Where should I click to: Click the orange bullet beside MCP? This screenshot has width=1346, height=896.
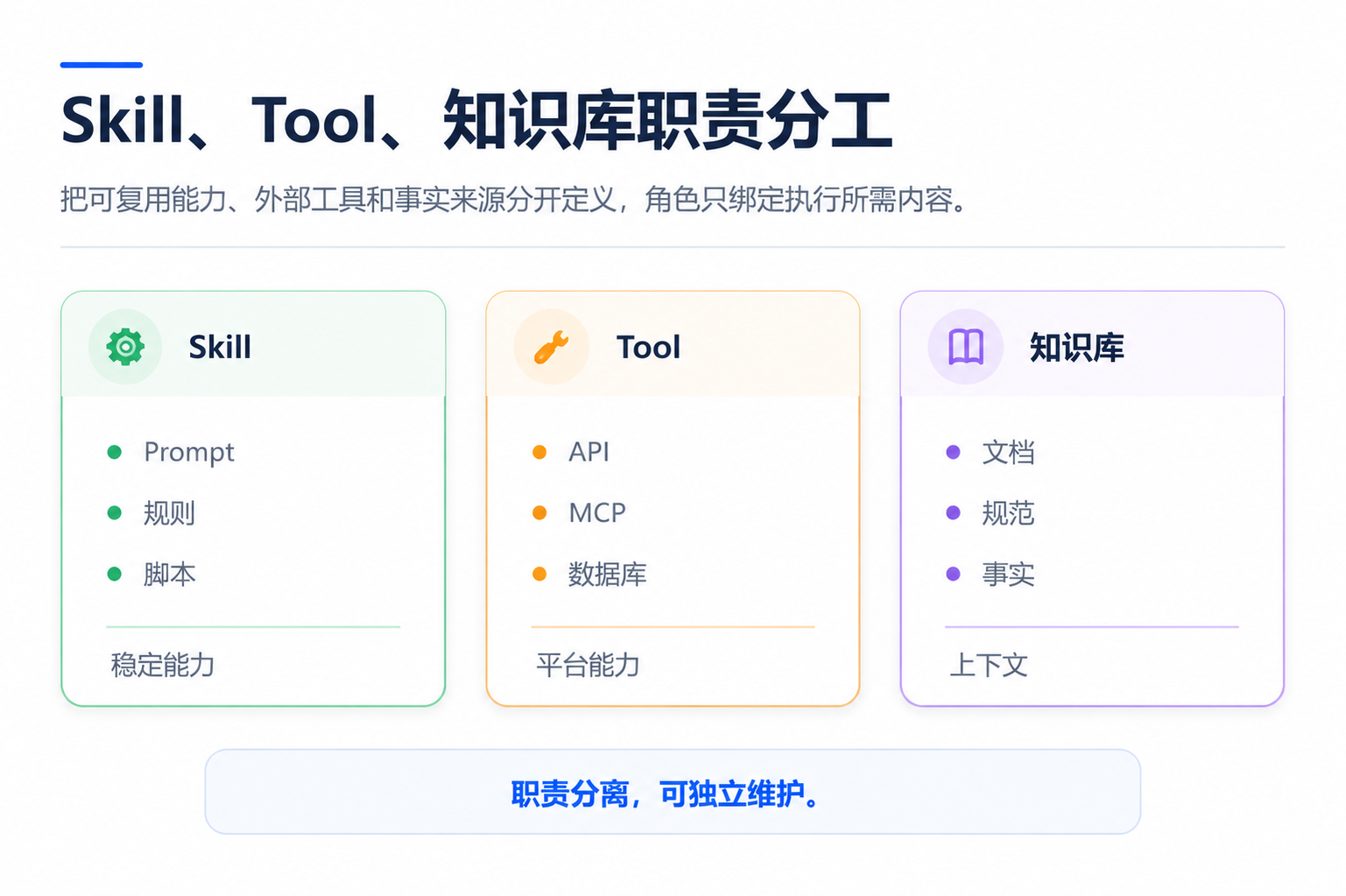539,513
